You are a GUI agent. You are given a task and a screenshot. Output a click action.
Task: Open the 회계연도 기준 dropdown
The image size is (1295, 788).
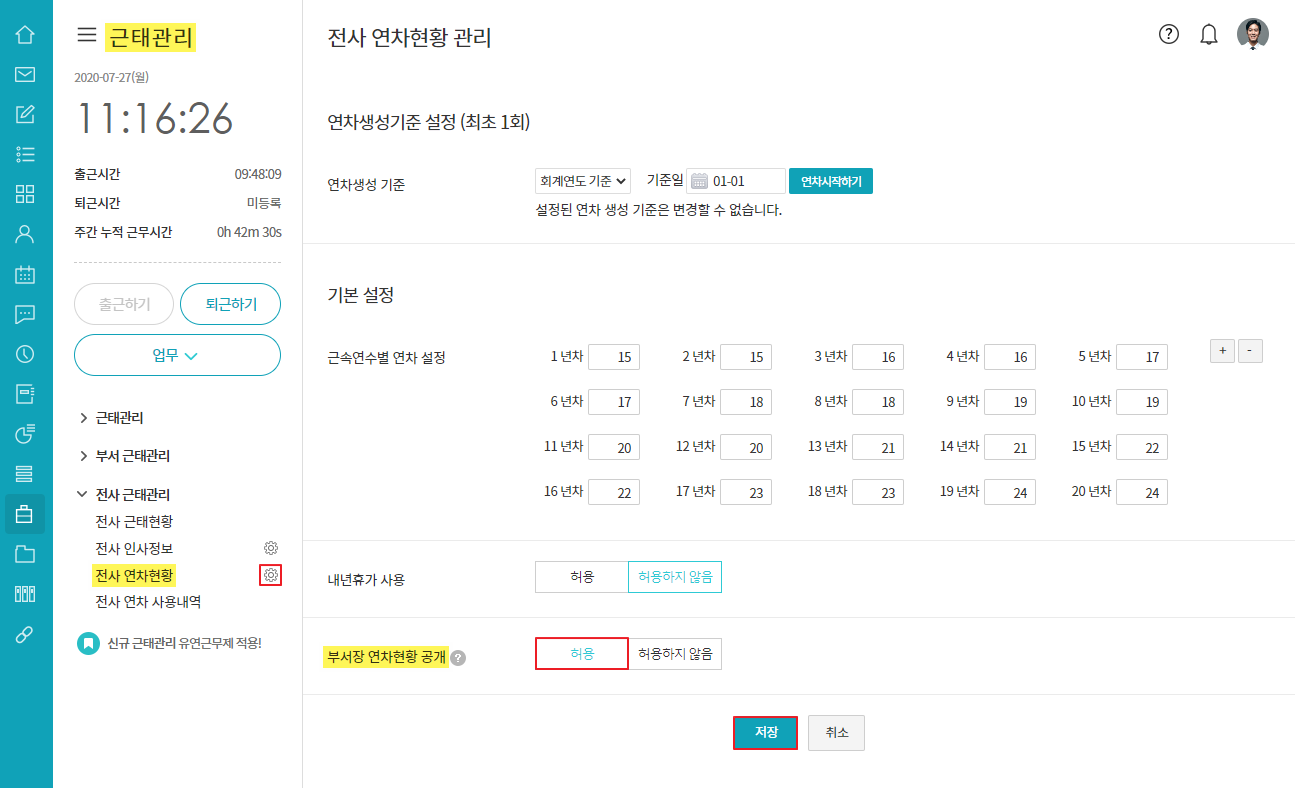583,181
